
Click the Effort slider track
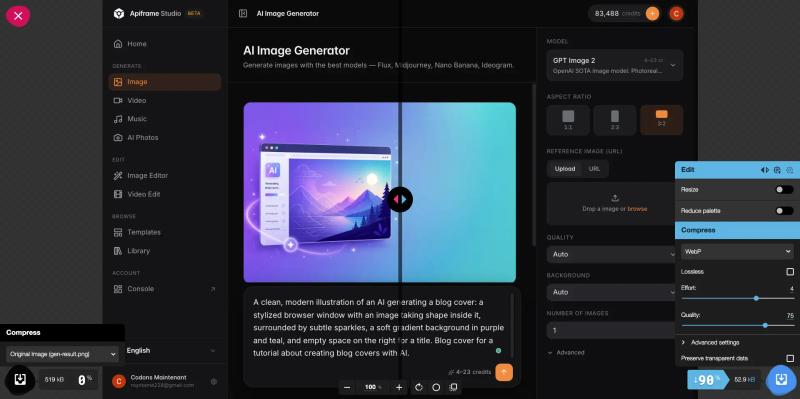[737, 298]
